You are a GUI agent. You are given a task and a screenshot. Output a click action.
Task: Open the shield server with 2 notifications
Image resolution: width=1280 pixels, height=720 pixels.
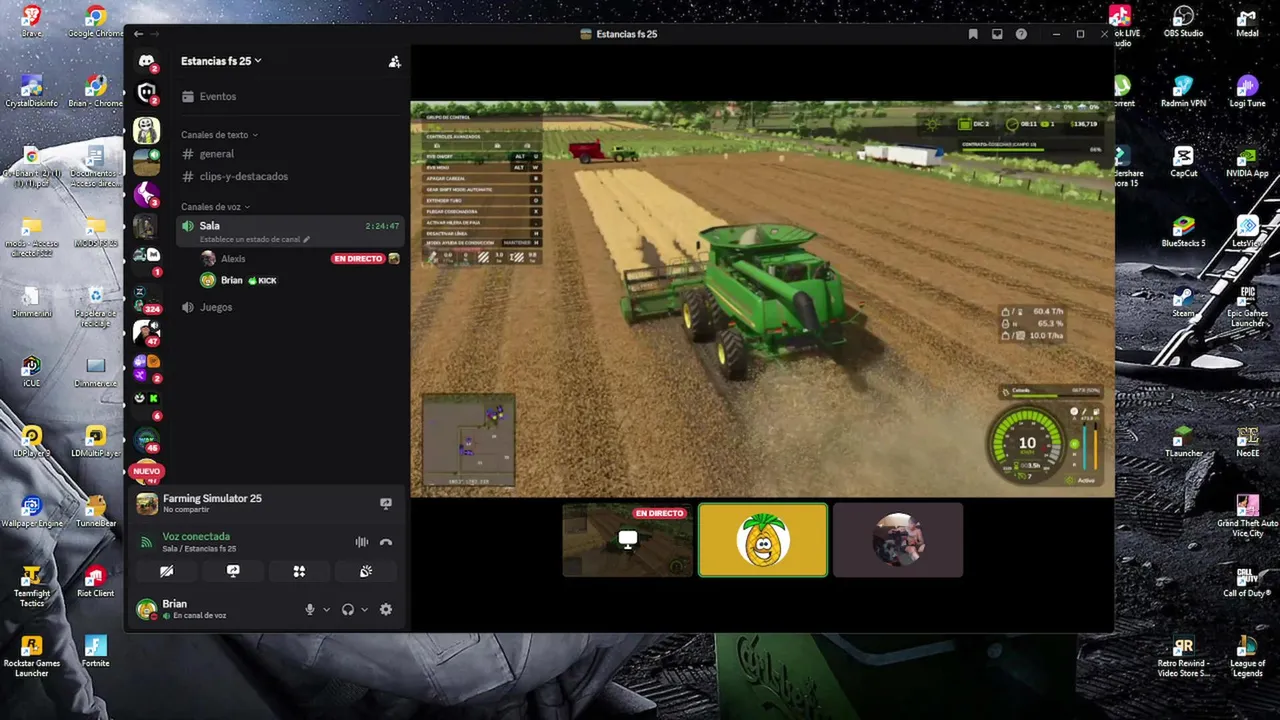[x=147, y=94]
